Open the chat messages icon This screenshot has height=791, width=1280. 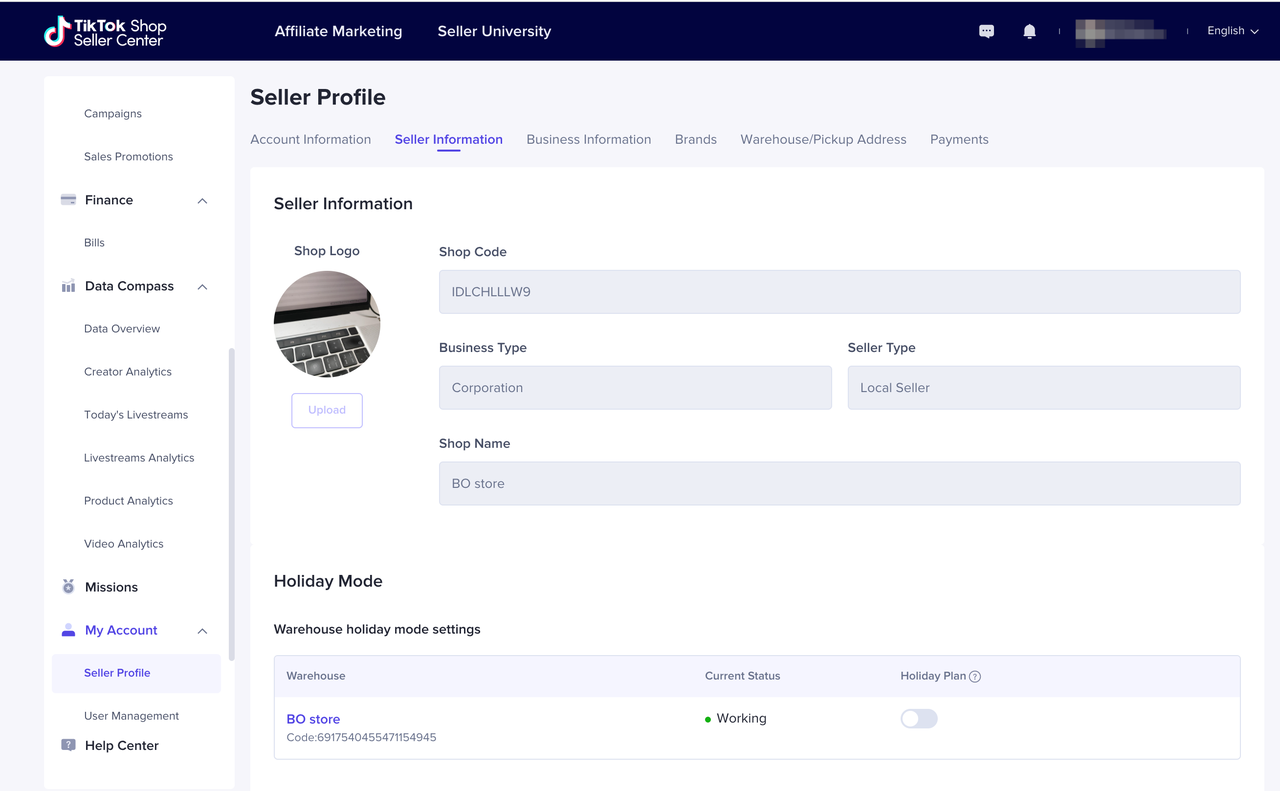click(986, 32)
